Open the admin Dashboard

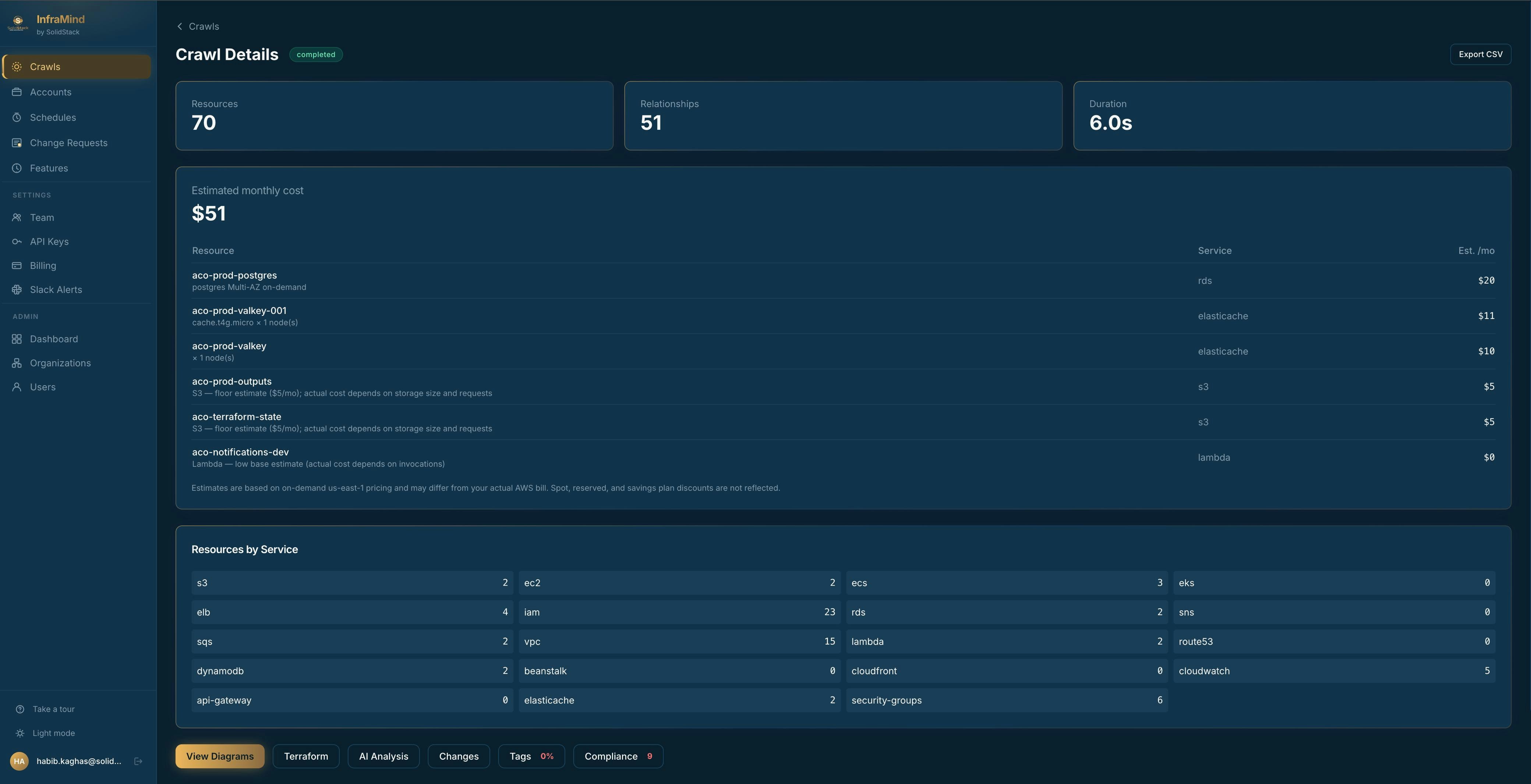point(76,339)
